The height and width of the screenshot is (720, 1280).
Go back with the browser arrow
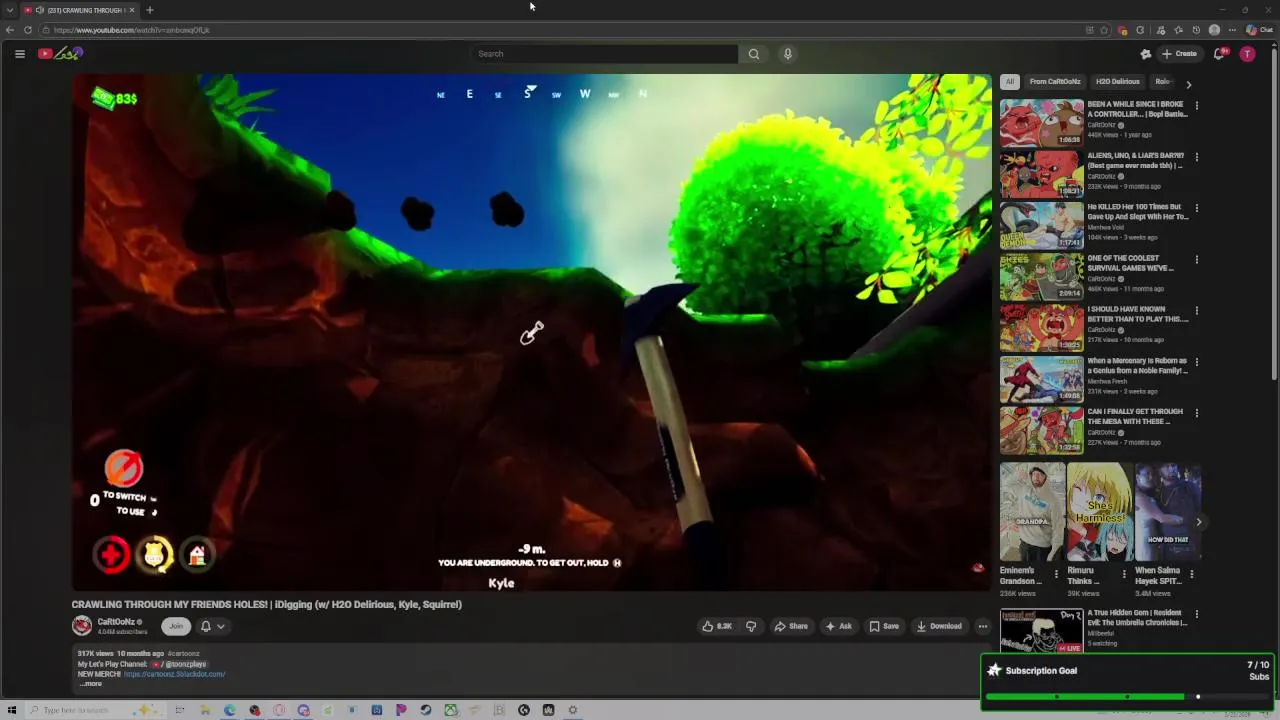click(10, 30)
